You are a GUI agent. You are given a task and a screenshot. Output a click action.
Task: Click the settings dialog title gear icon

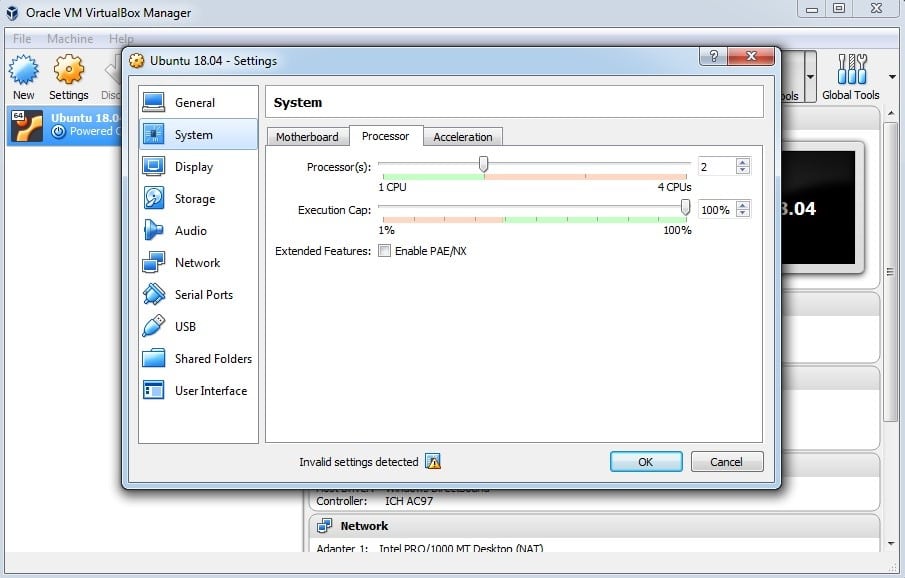[x=137, y=60]
